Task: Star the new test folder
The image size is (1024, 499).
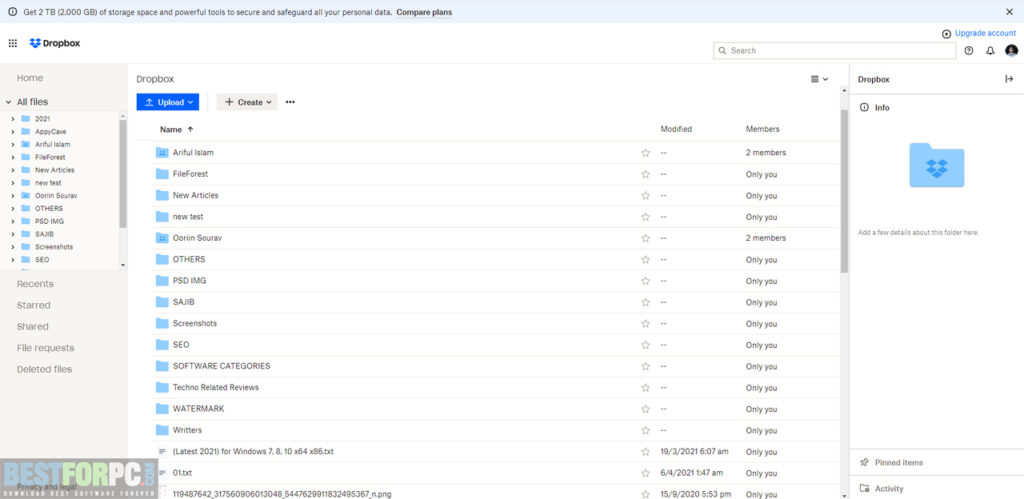Action: click(x=645, y=217)
